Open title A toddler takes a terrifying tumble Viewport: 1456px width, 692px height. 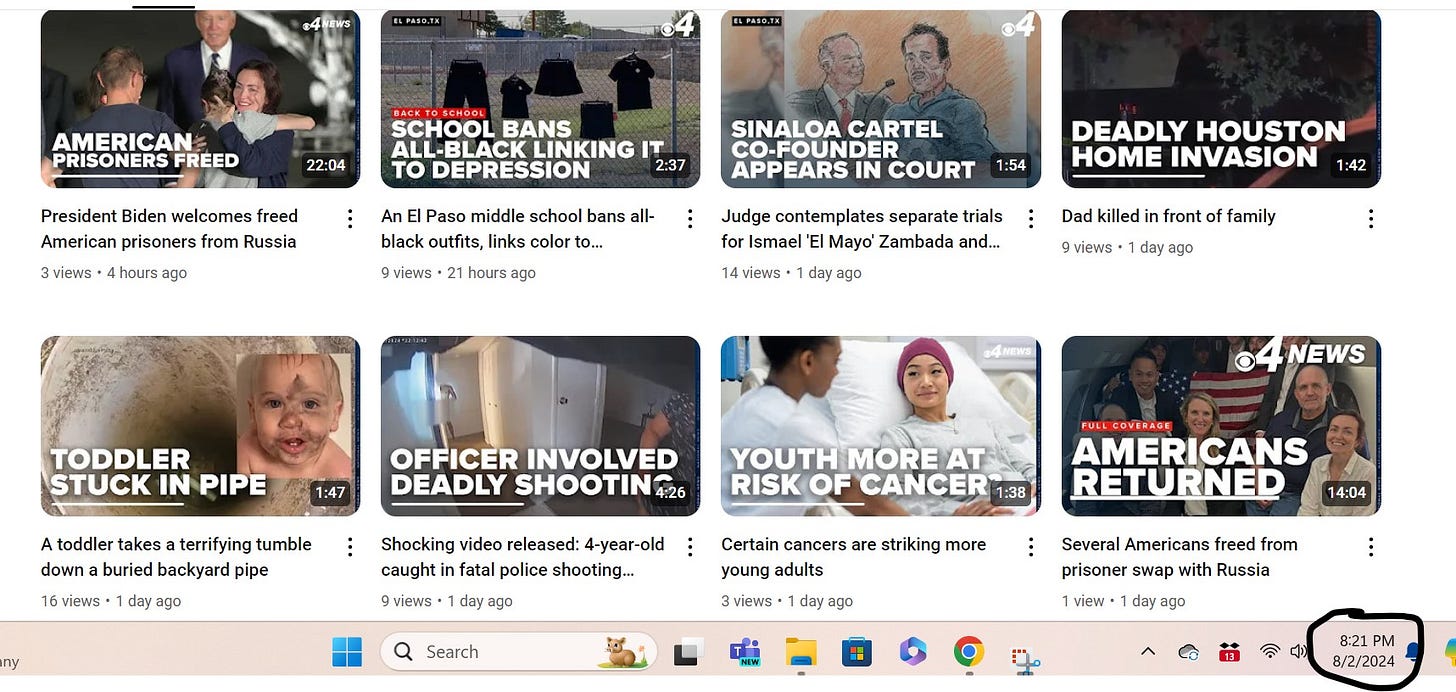point(176,557)
